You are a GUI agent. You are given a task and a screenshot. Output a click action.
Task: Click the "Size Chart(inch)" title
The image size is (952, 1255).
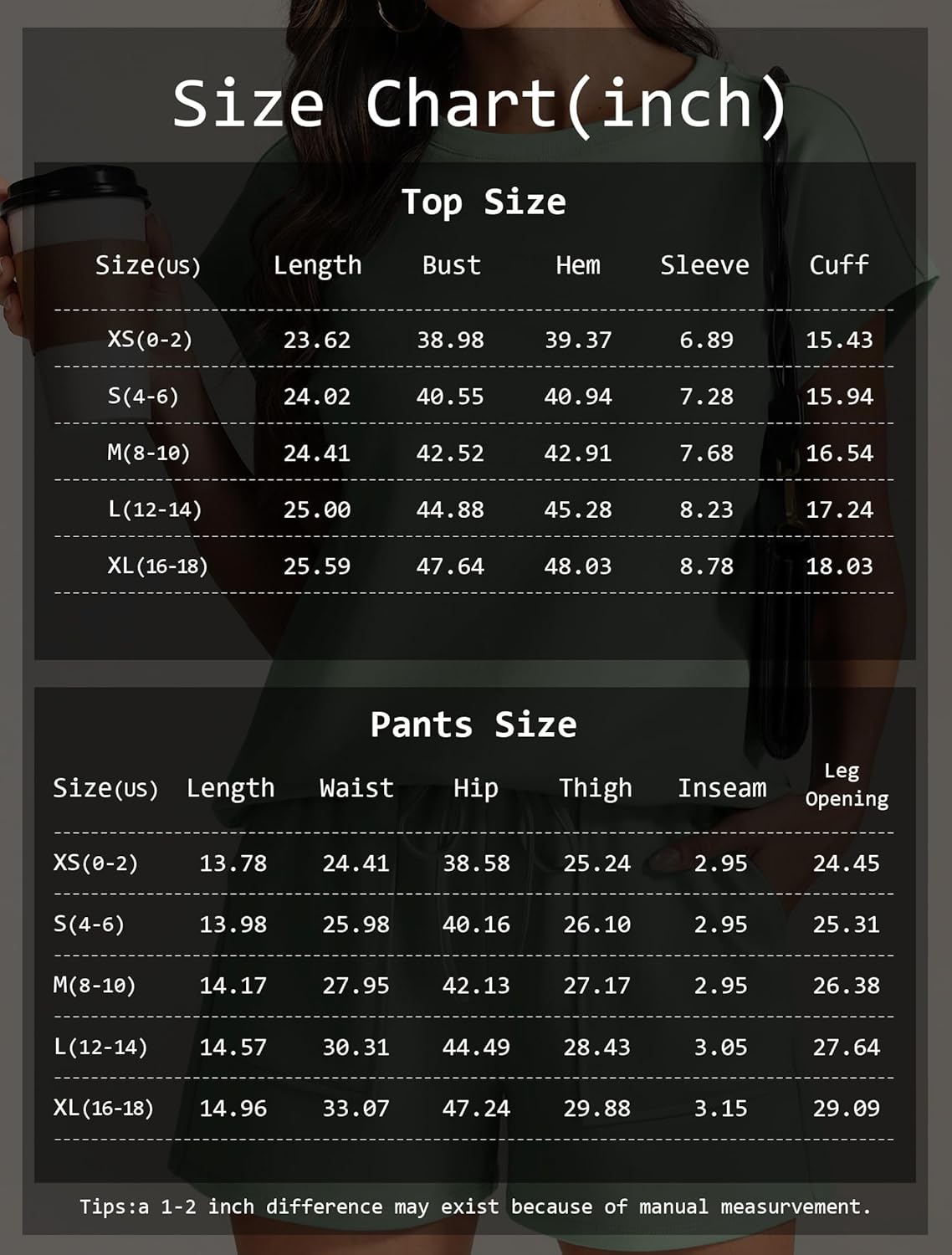tap(479, 104)
